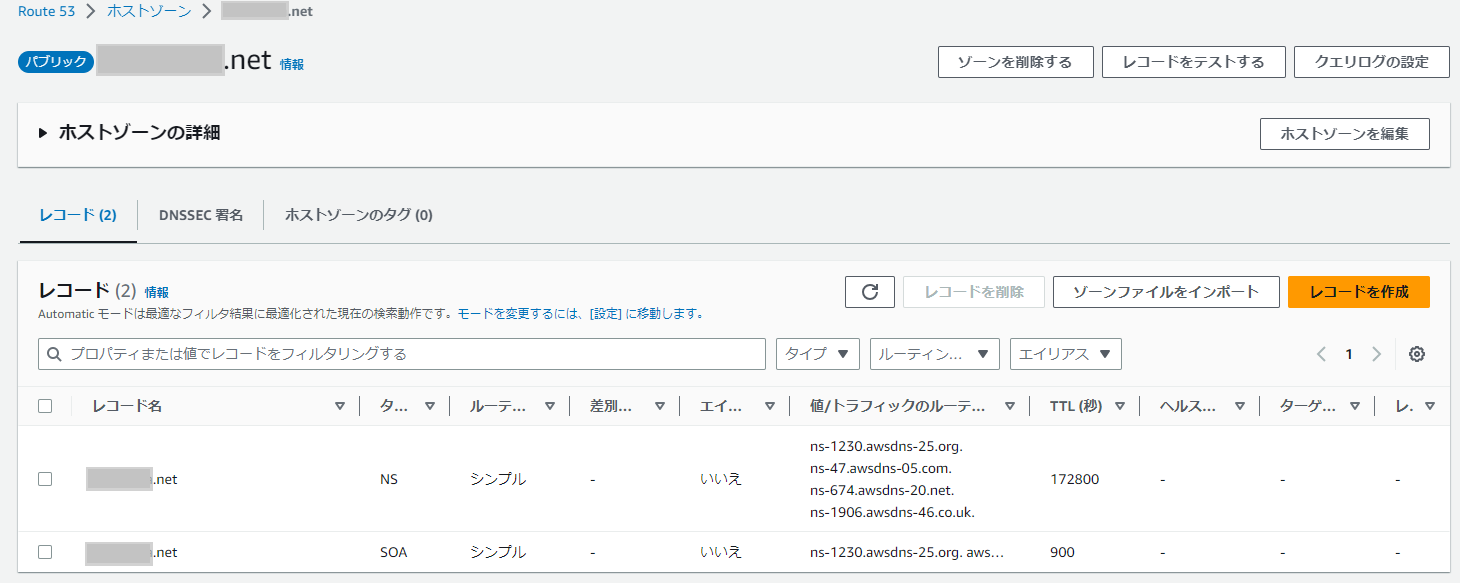Open Route 53 breadcrumb link

tap(47, 12)
